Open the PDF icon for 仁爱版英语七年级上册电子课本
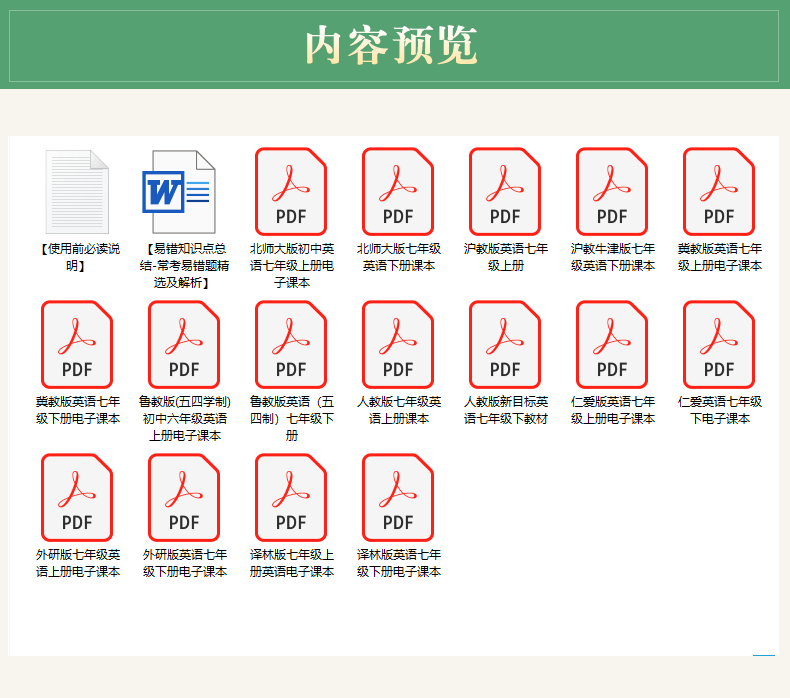The width and height of the screenshot is (790, 698). [612, 345]
